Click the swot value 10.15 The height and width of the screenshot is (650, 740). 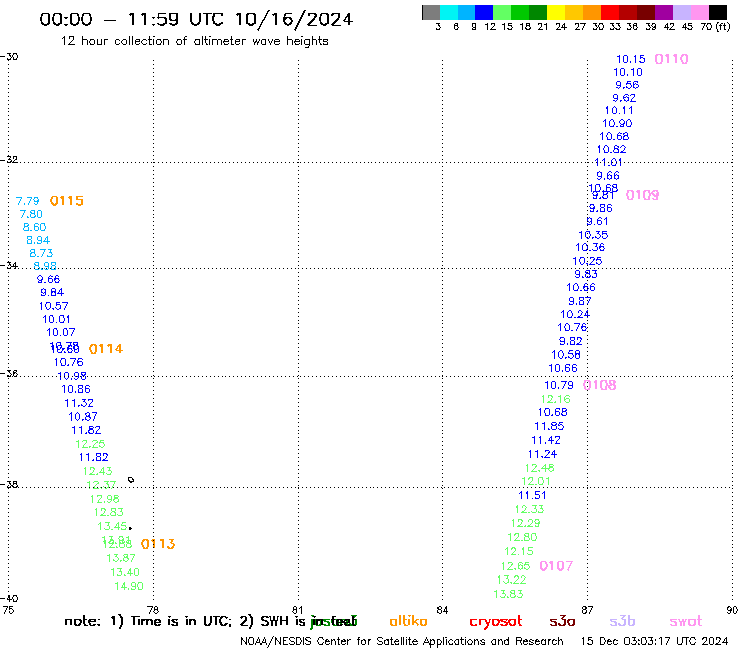[631, 59]
